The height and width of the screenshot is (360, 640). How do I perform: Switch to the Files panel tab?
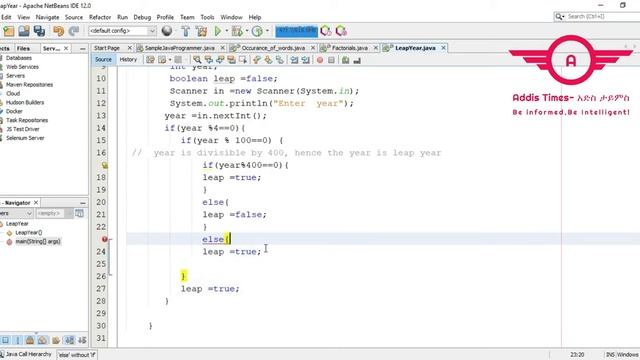[23, 48]
